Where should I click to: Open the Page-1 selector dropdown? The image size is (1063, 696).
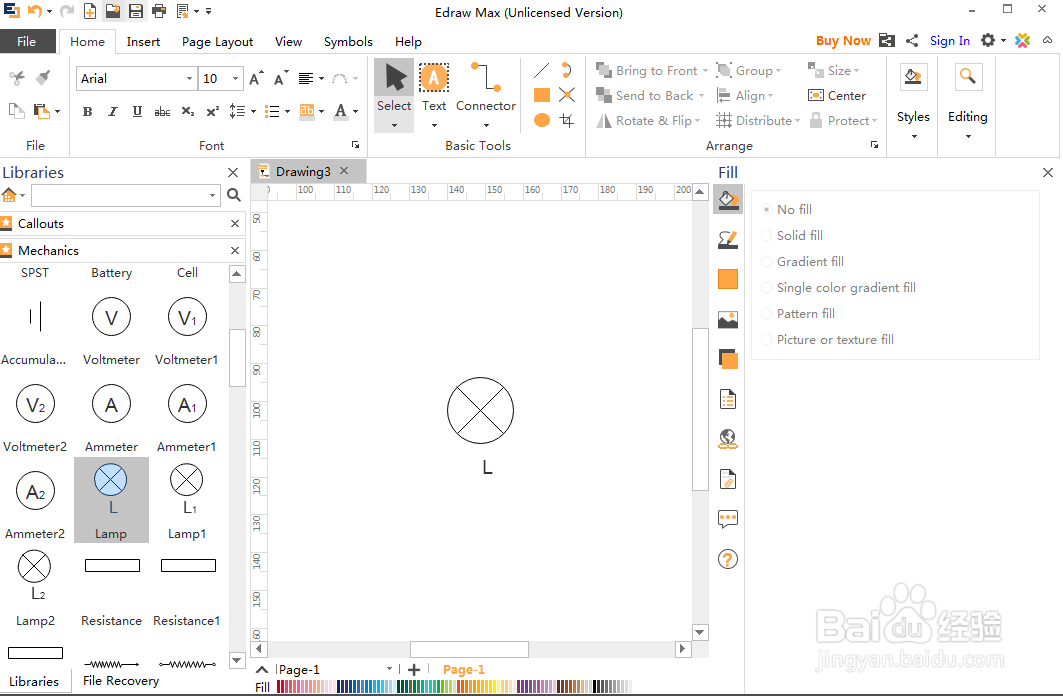click(x=389, y=669)
